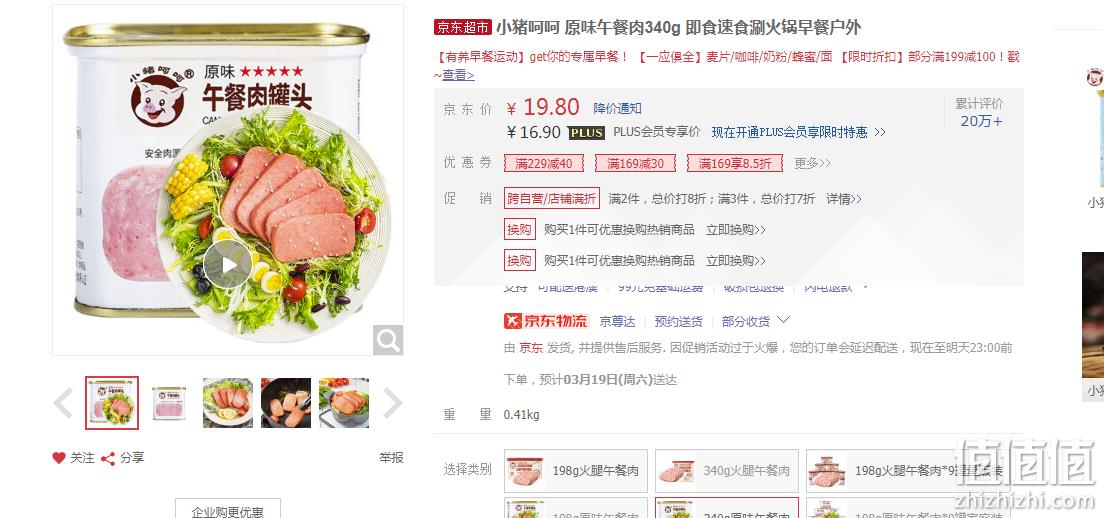The image size is (1104, 518).
Task: Claim the 满229减40 coupon
Action: [x=544, y=164]
